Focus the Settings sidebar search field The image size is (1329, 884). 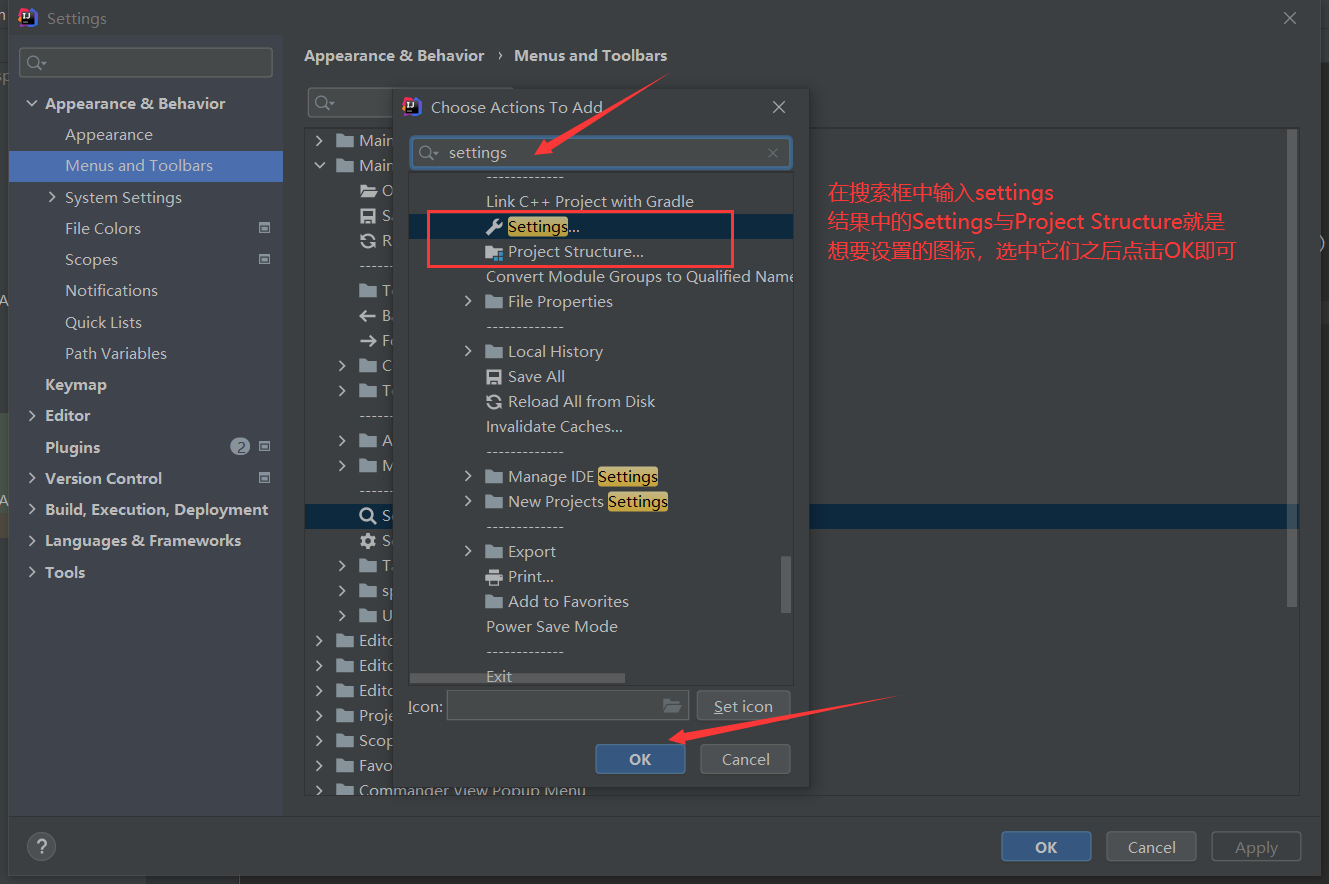[146, 62]
